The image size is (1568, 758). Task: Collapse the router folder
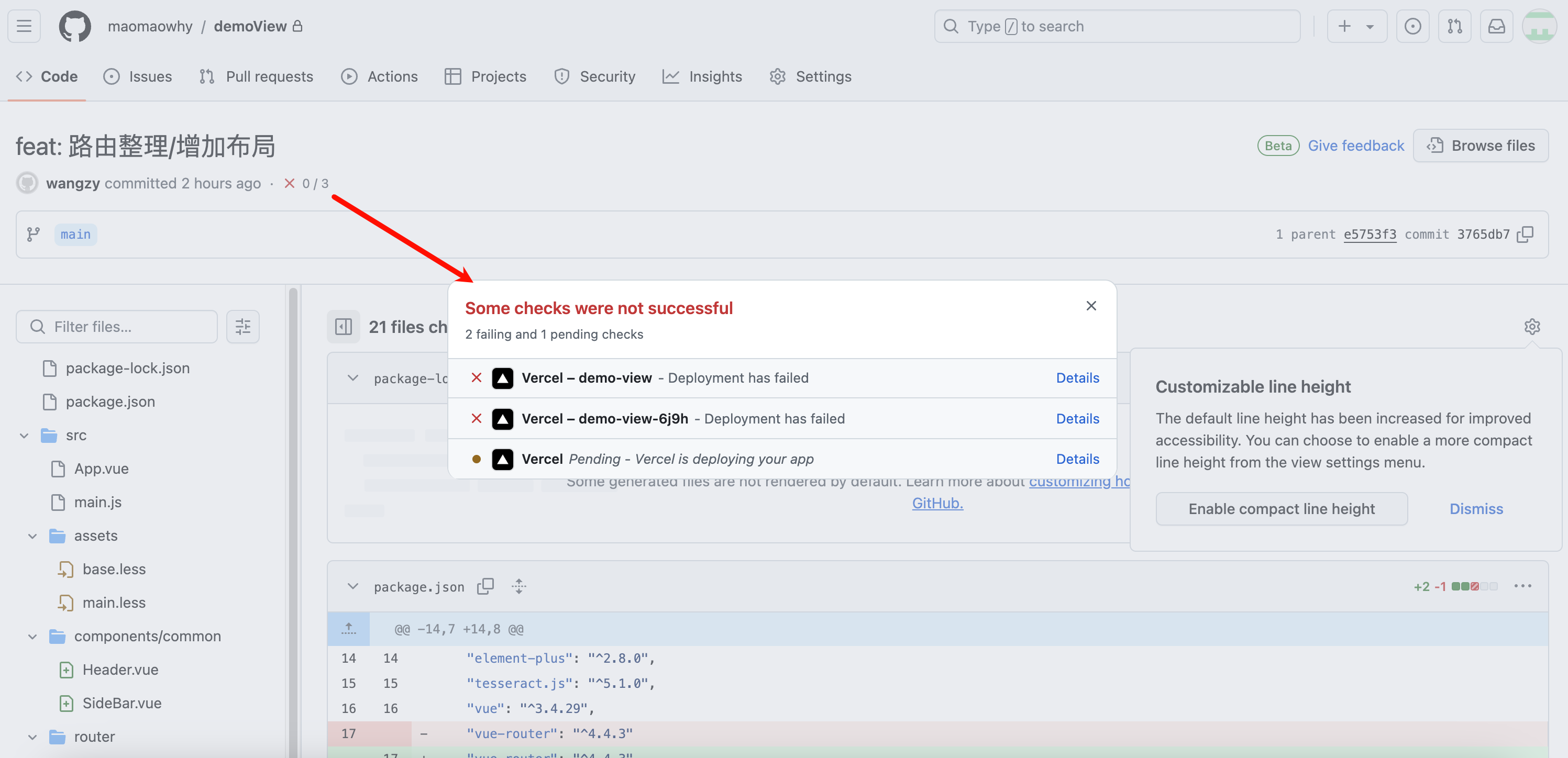[x=33, y=737]
